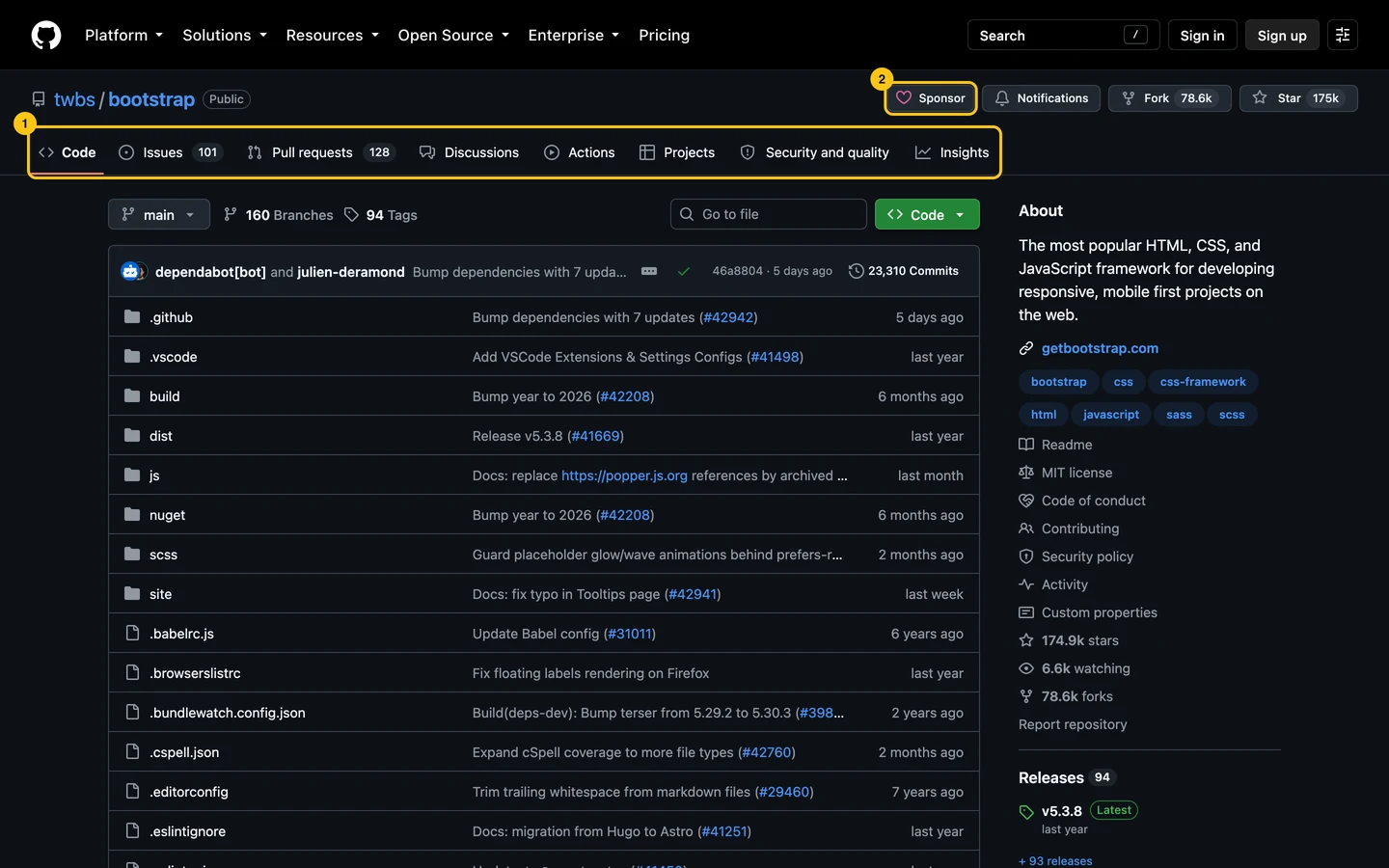
Task: Open the + 93 releases link
Action: pyautogui.click(x=1055, y=861)
